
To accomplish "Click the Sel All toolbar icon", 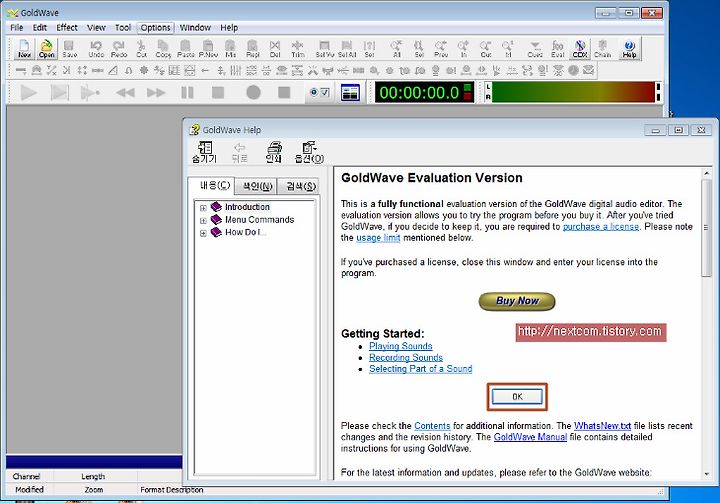I will [347, 48].
